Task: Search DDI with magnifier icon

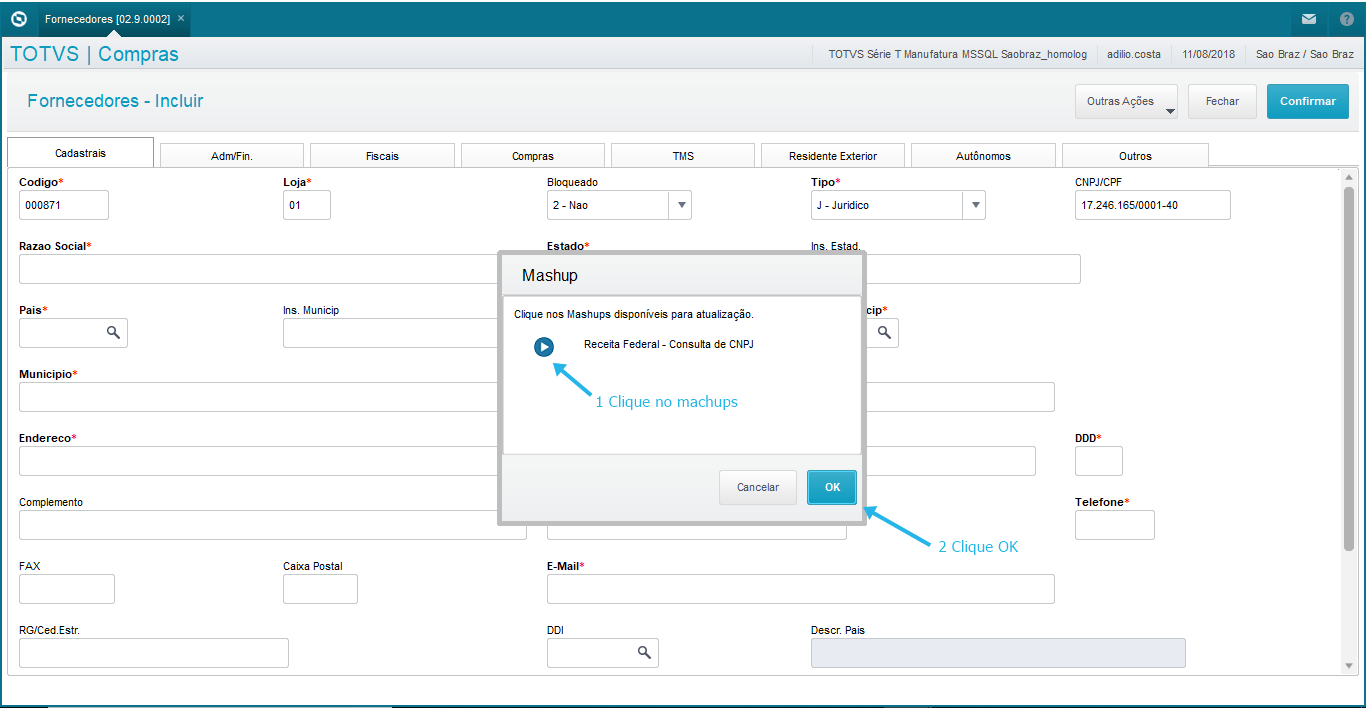Action: click(644, 652)
